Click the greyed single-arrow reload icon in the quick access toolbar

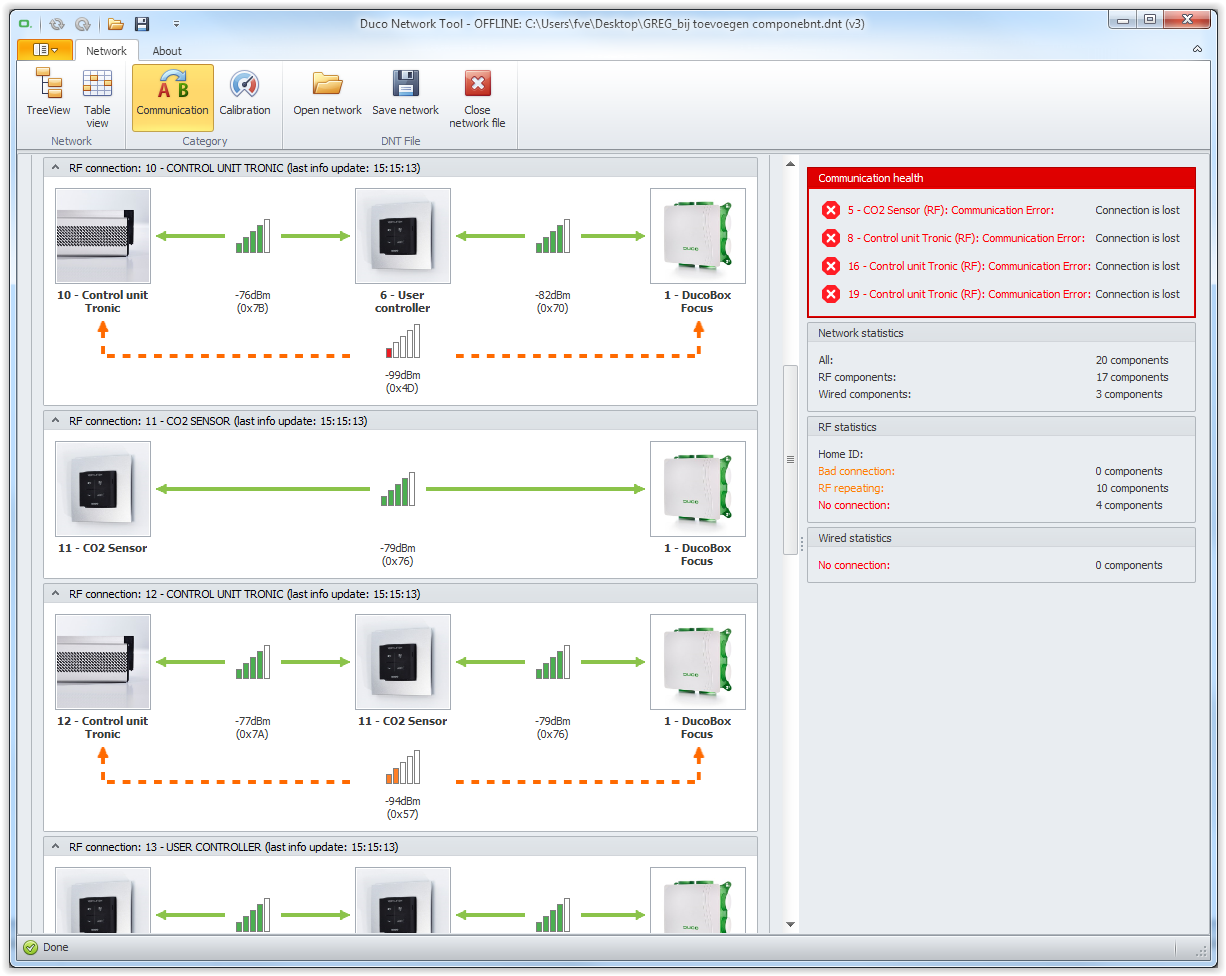tap(83, 23)
